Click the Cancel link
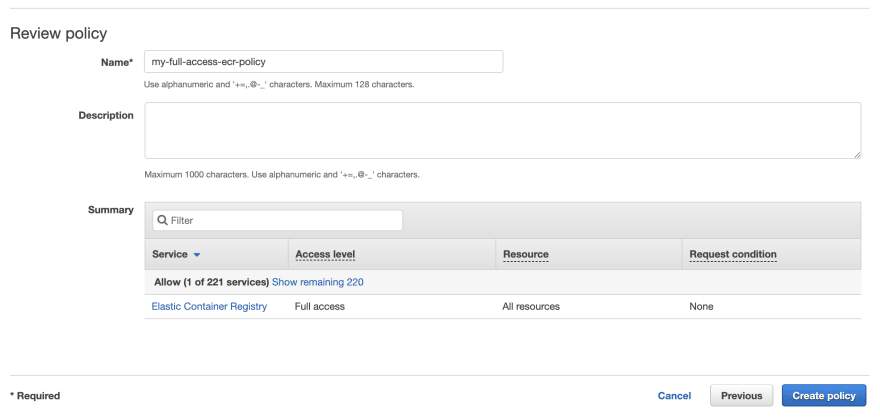Image resolution: width=880 pixels, height=420 pixels. [x=675, y=396]
